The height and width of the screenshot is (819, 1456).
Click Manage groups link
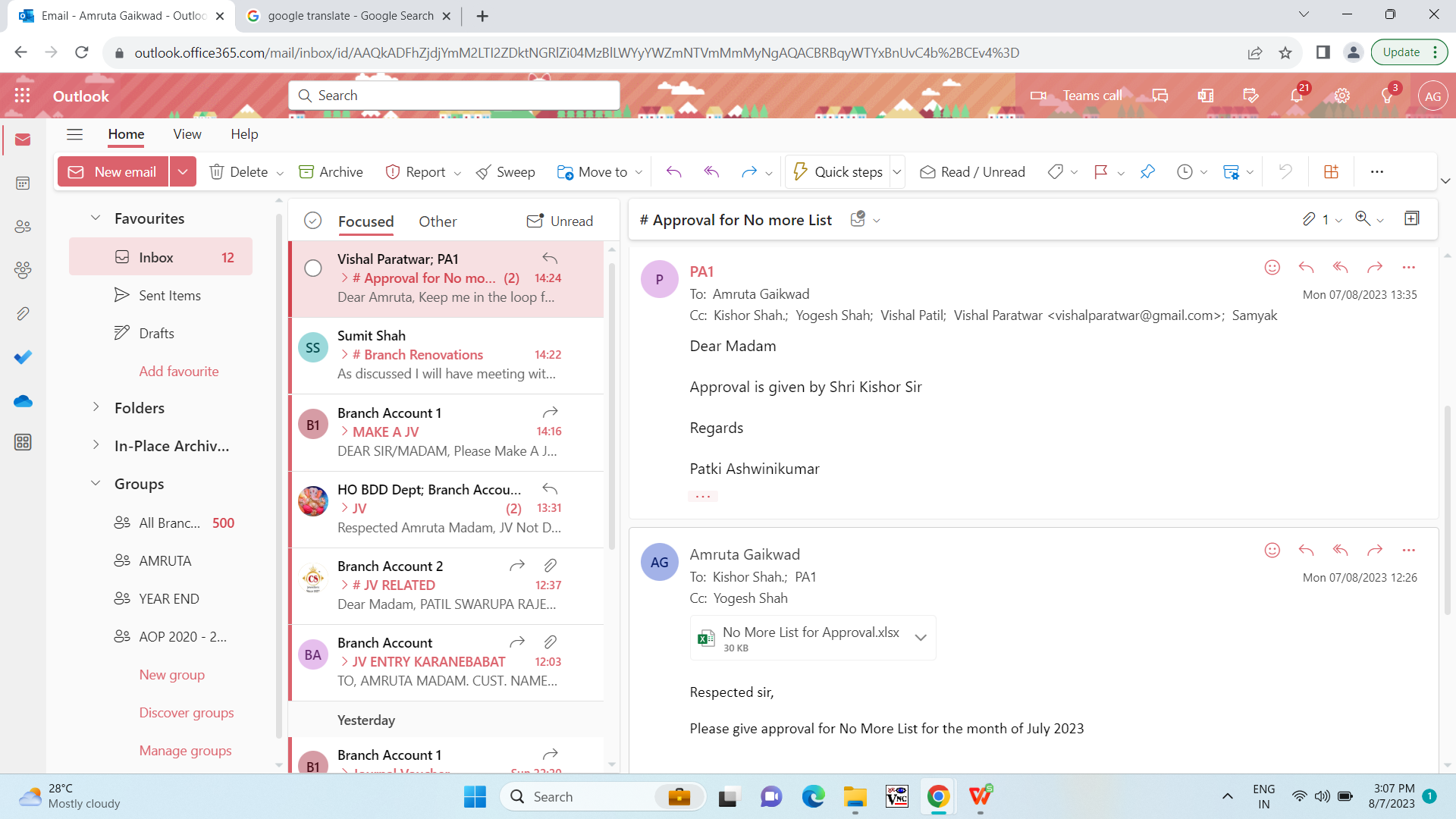[x=185, y=750]
